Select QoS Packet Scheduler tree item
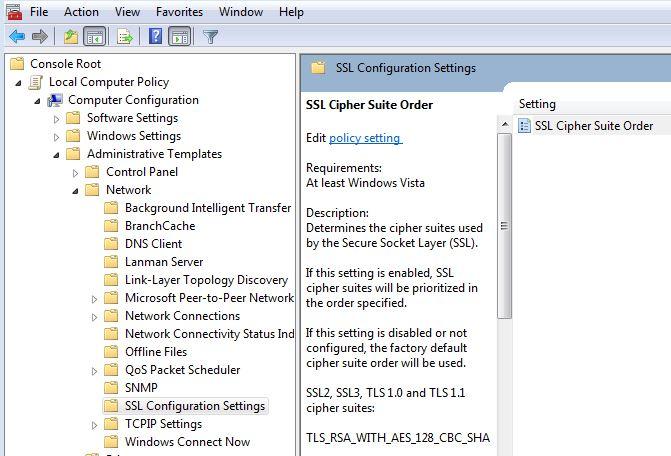Viewport: 671px width, 456px height. pos(182,369)
